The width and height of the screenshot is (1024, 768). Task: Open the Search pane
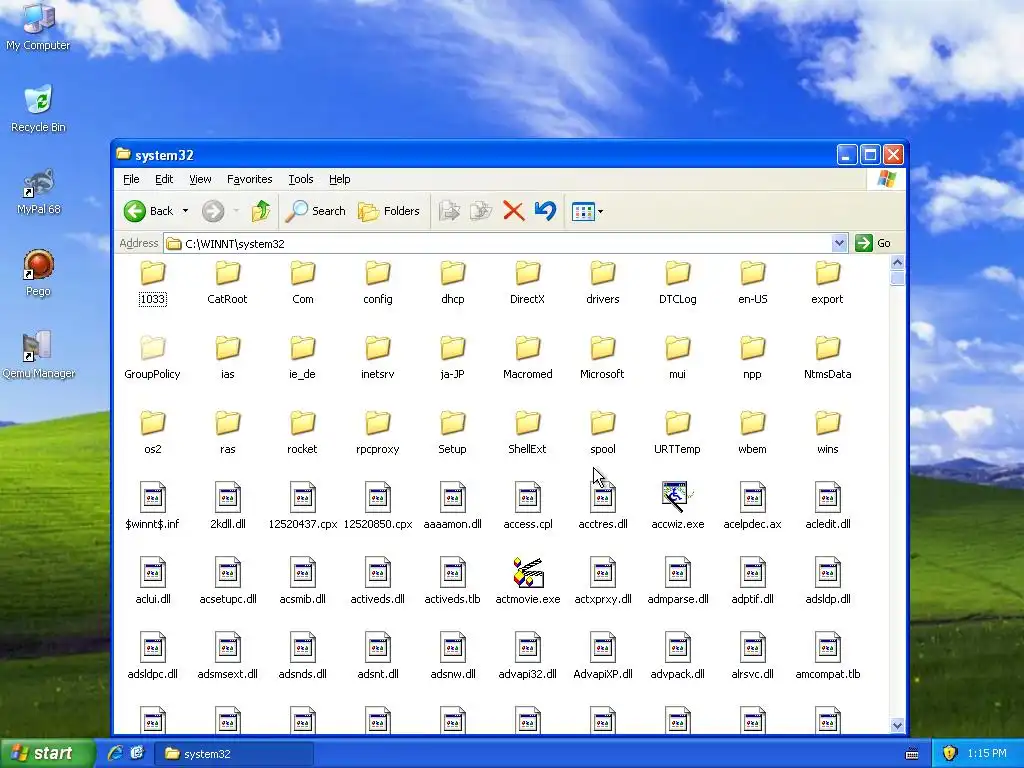pyautogui.click(x=316, y=211)
